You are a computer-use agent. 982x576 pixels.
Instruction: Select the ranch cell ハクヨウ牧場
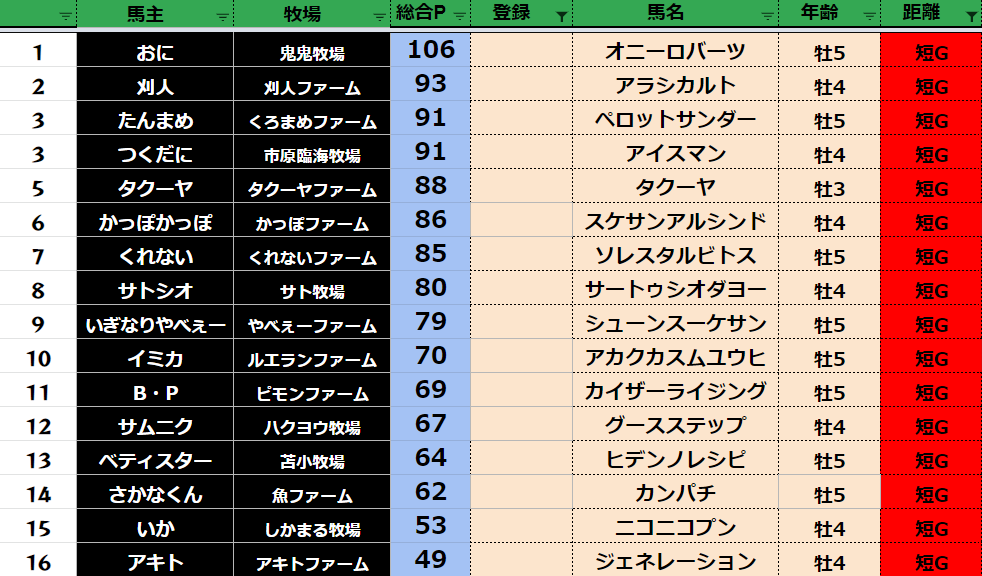pyautogui.click(x=311, y=428)
